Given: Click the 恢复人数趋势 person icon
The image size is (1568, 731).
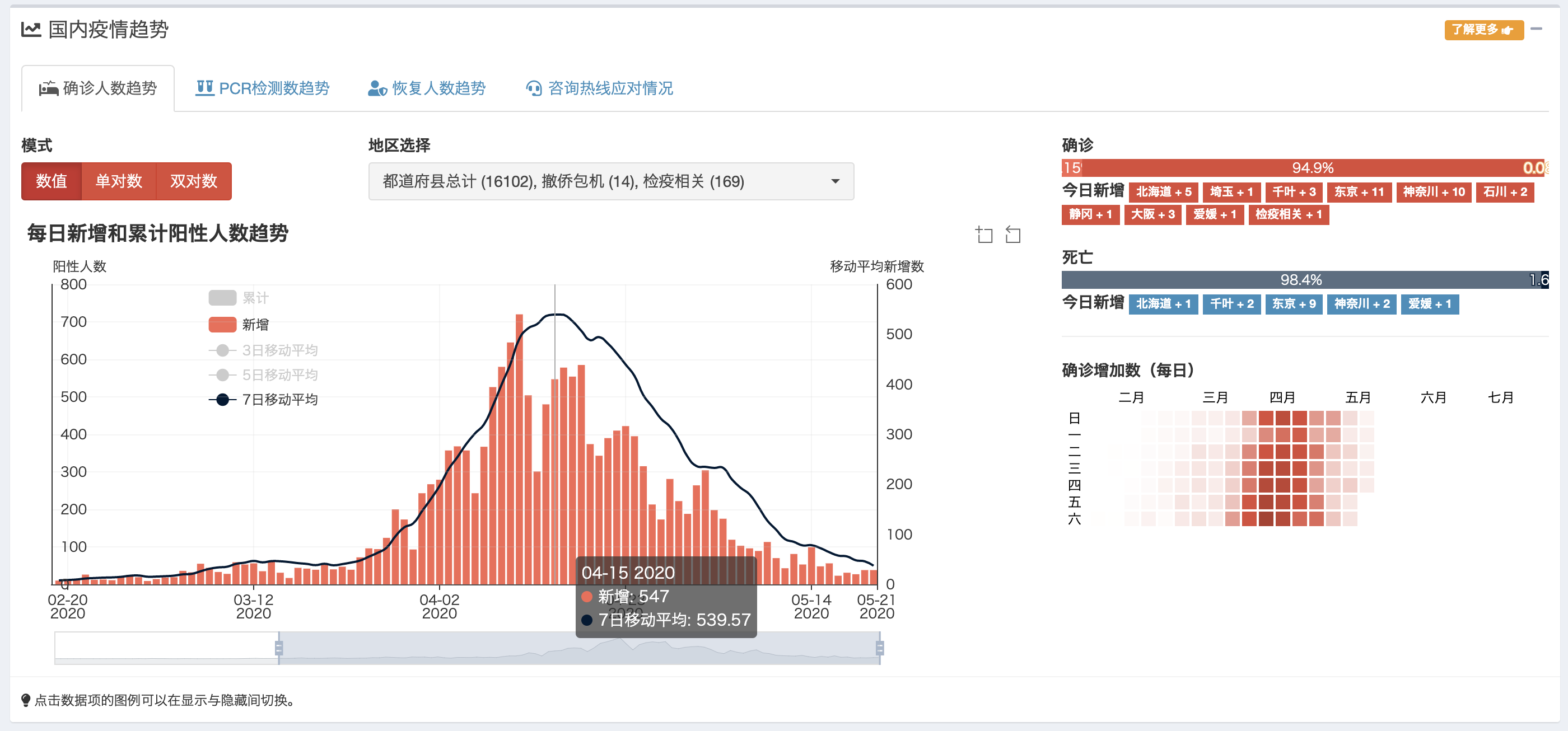Looking at the screenshot, I should (377, 89).
